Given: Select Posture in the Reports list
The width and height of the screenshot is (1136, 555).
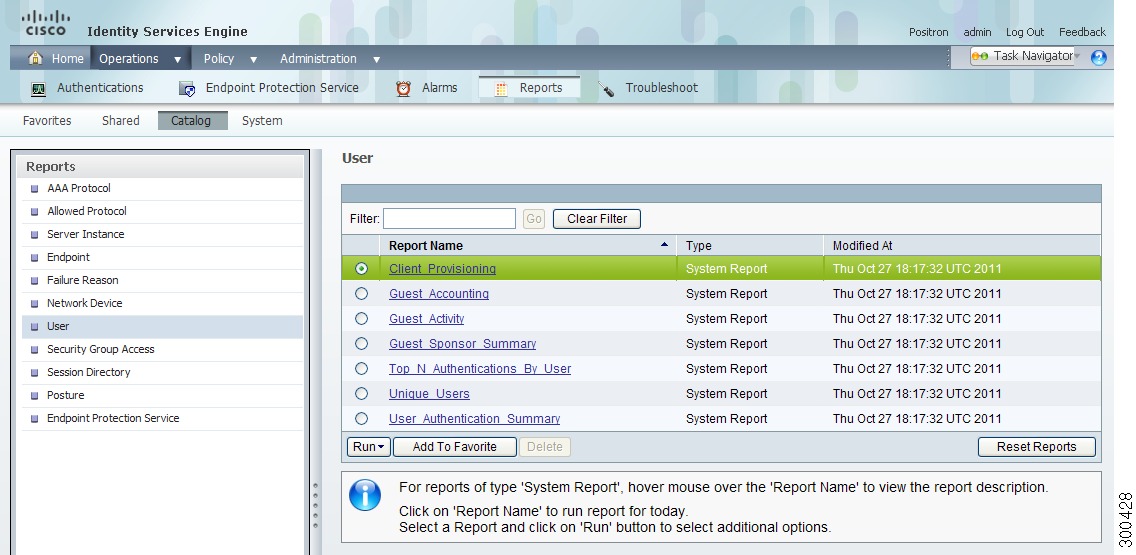Looking at the screenshot, I should (162, 396).
